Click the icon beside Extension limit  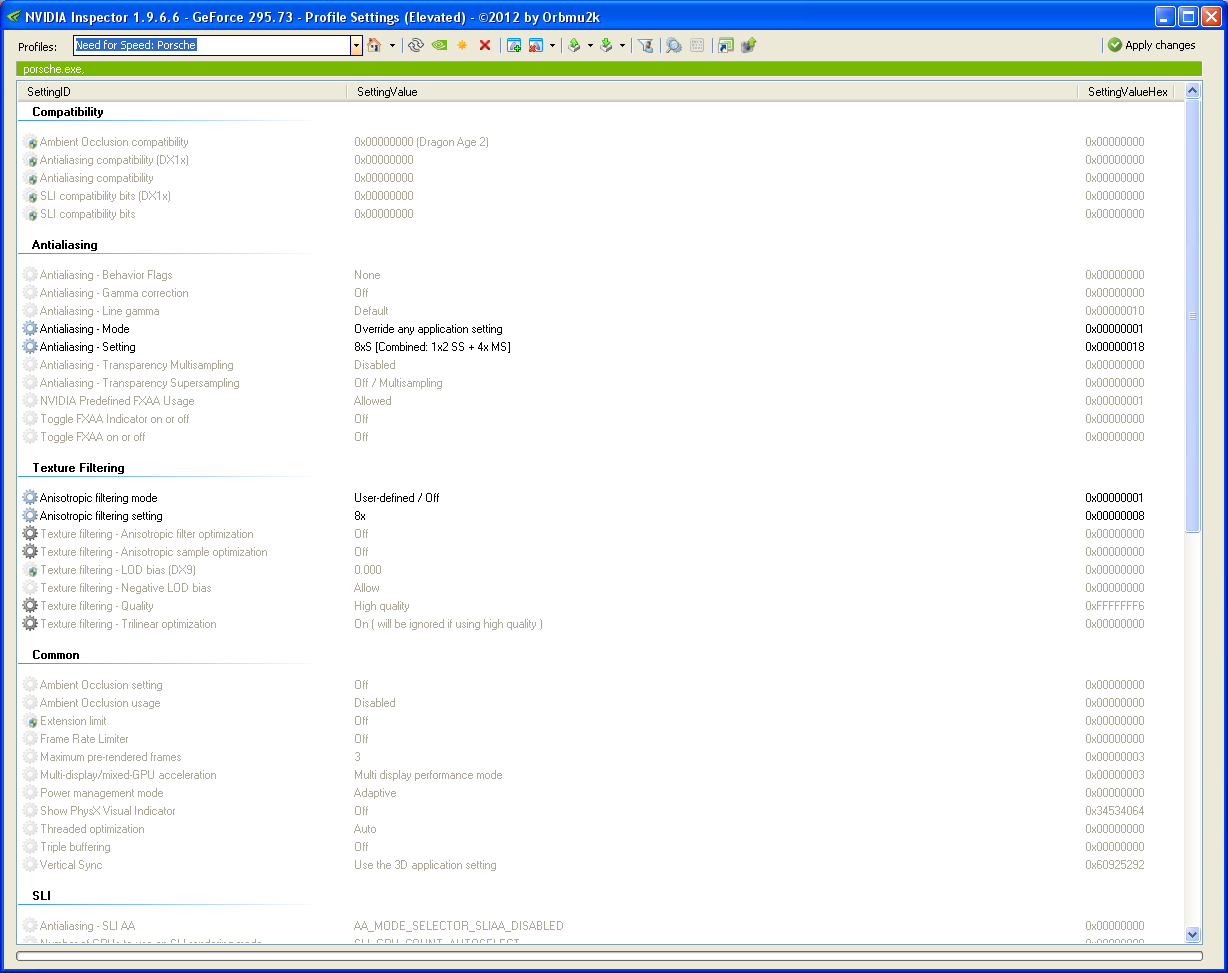click(30, 721)
